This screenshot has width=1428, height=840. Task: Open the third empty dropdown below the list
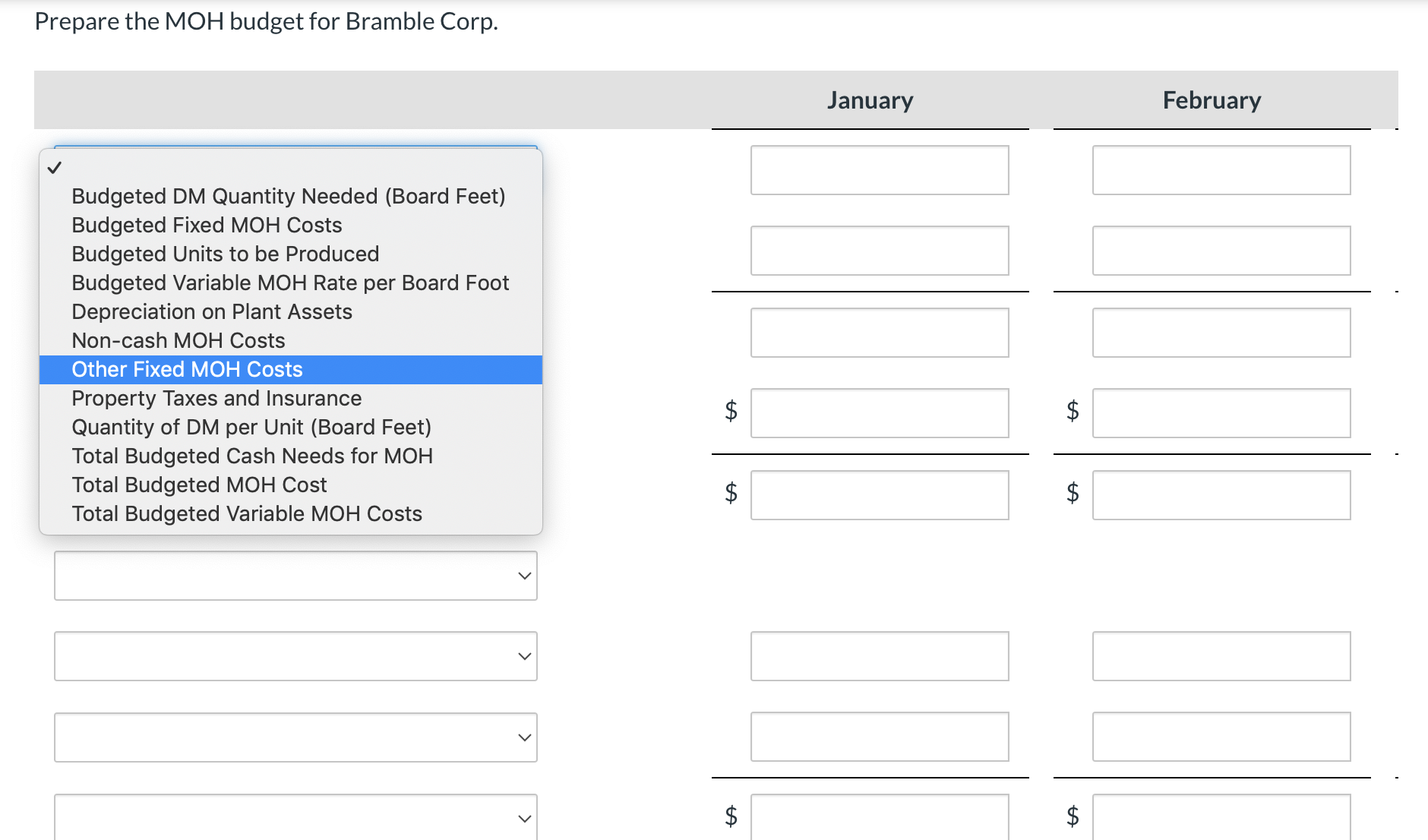tap(295, 737)
